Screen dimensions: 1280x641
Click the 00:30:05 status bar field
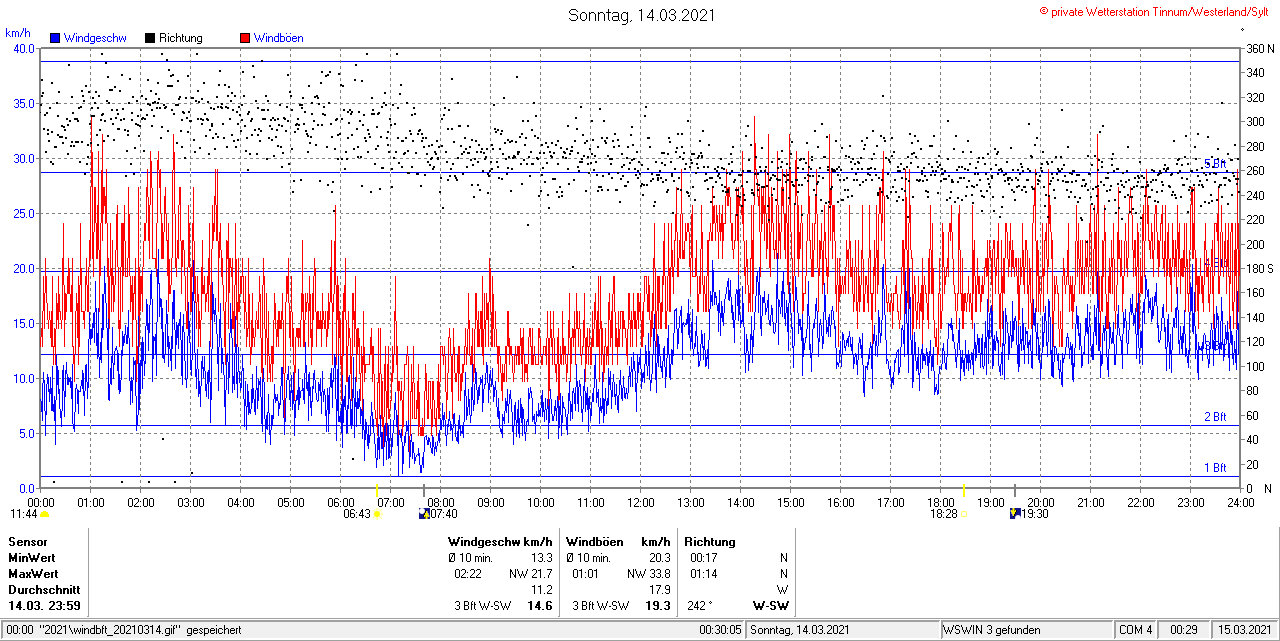coord(720,630)
